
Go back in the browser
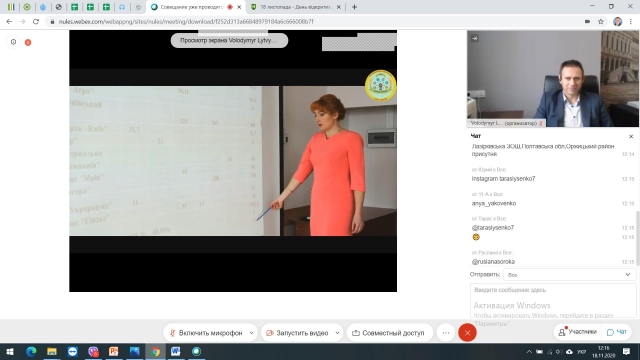pos(9,22)
